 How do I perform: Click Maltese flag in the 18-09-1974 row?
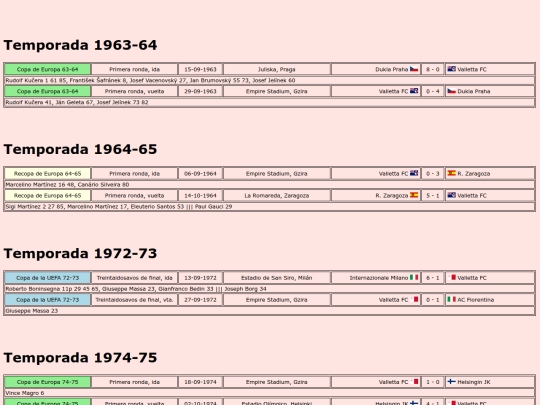pos(414,382)
